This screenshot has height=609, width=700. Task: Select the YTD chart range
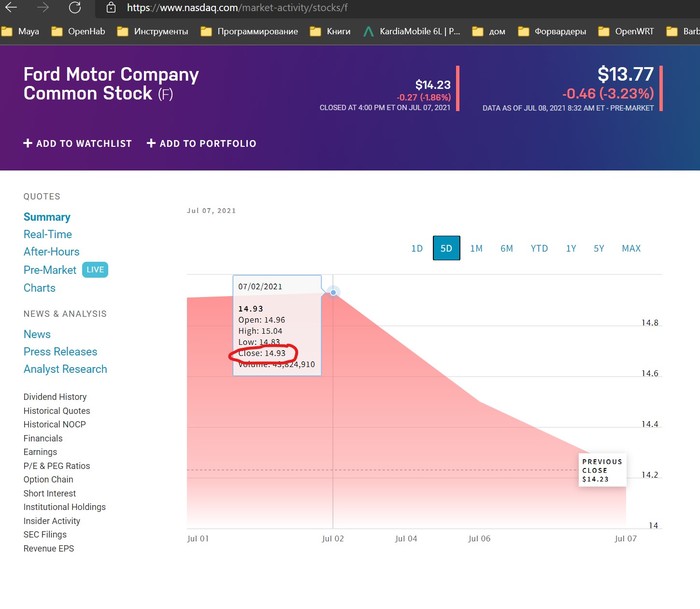coord(539,248)
